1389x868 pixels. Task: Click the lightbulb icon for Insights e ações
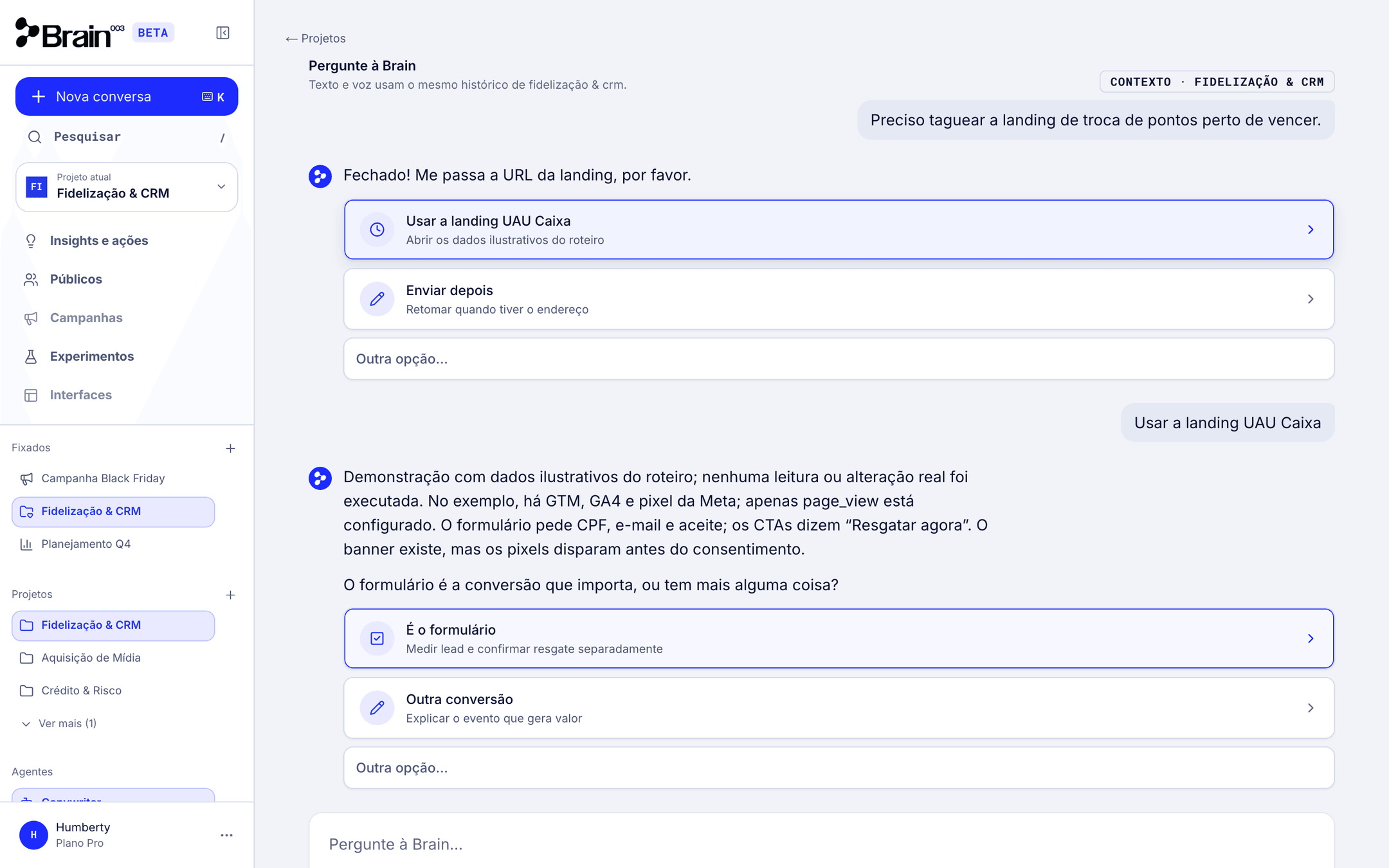tap(31, 240)
